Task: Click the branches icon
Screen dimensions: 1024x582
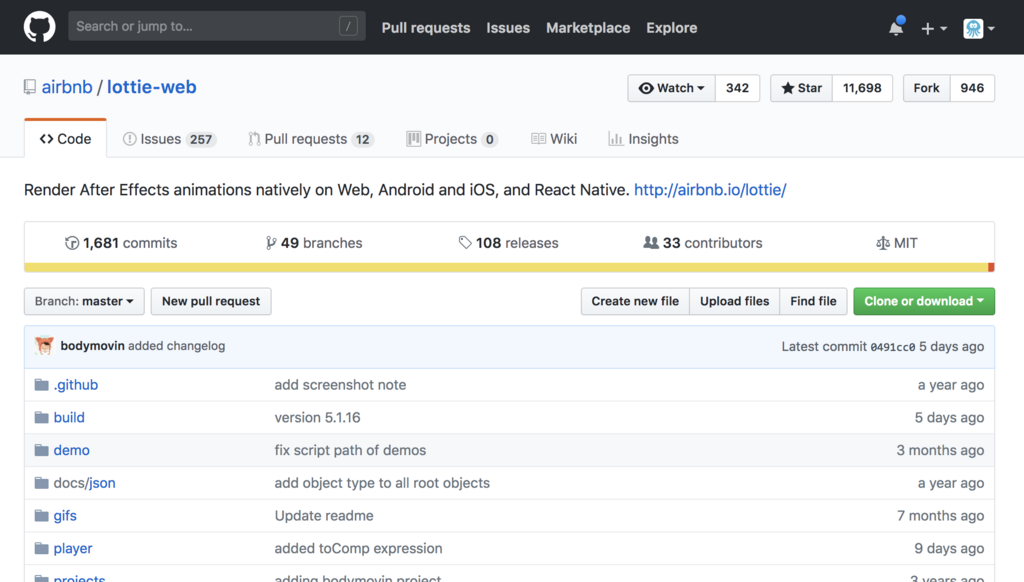Action: click(x=271, y=243)
